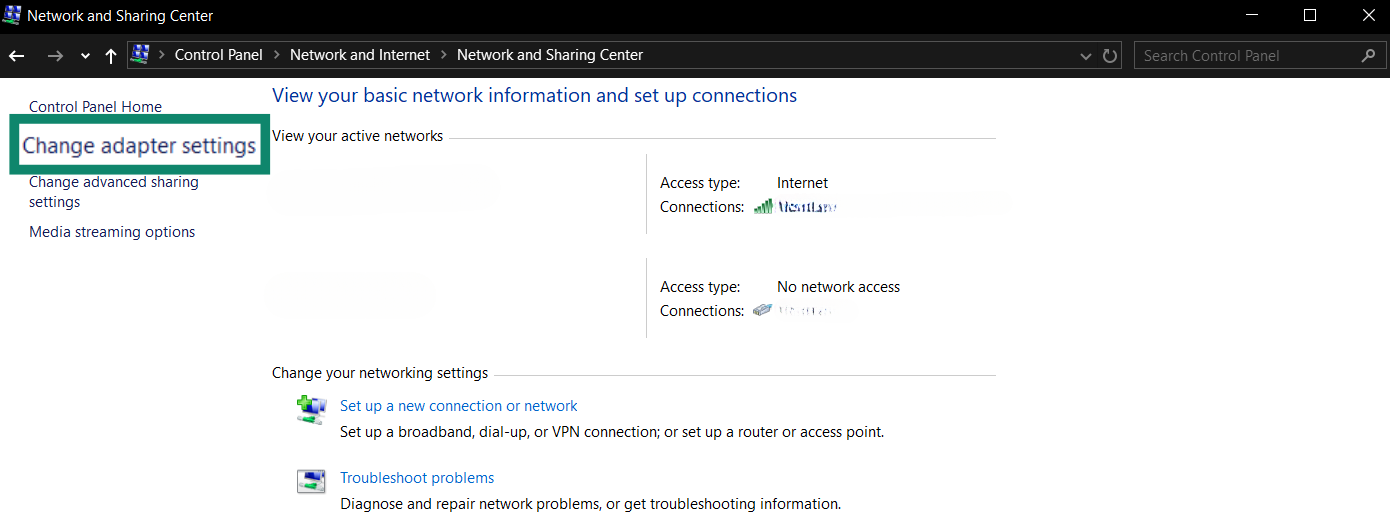Go back using the back arrow
Viewport: 1390px width, 524px height.
click(x=16, y=56)
